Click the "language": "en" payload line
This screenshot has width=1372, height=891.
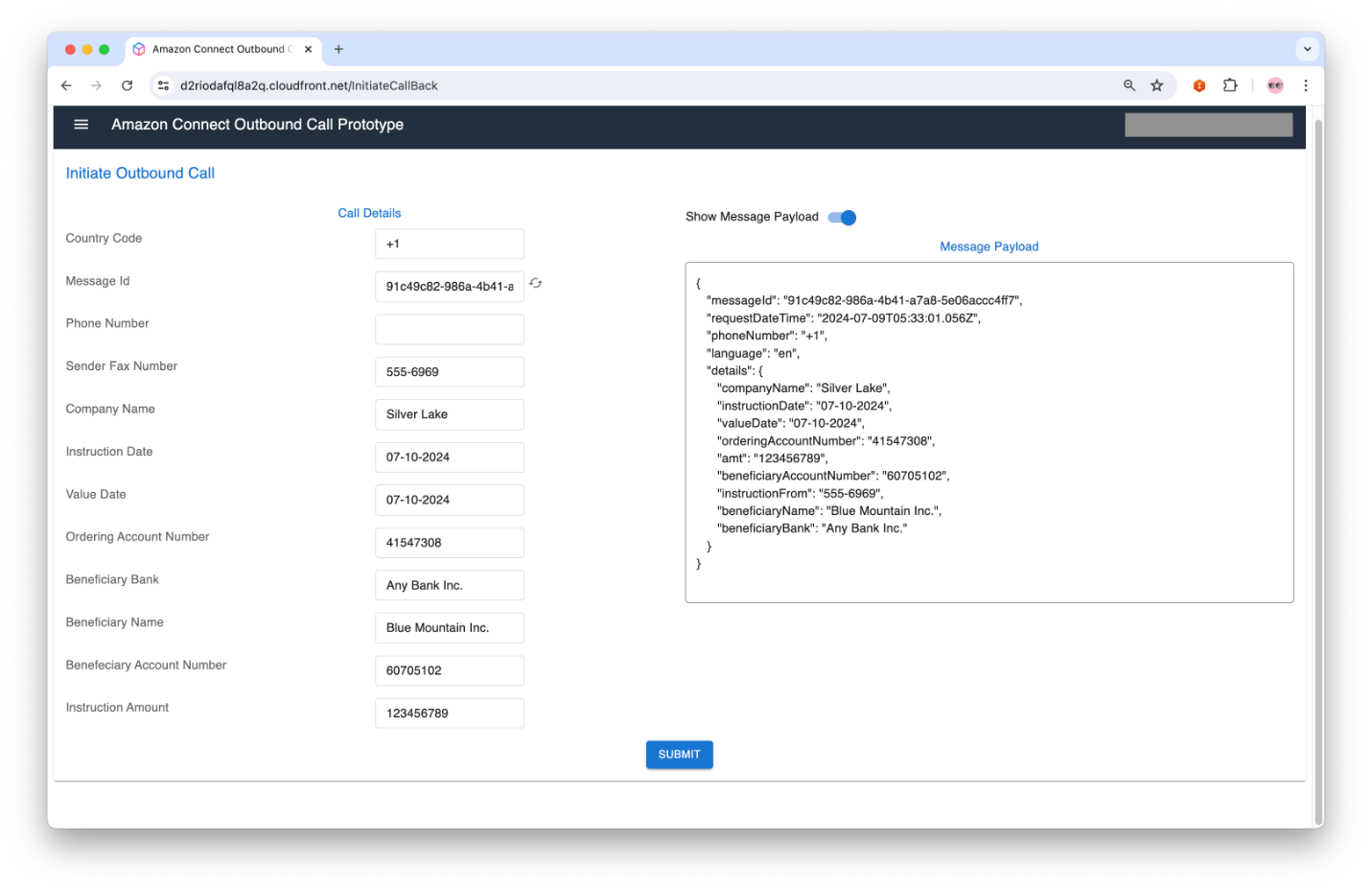754,353
